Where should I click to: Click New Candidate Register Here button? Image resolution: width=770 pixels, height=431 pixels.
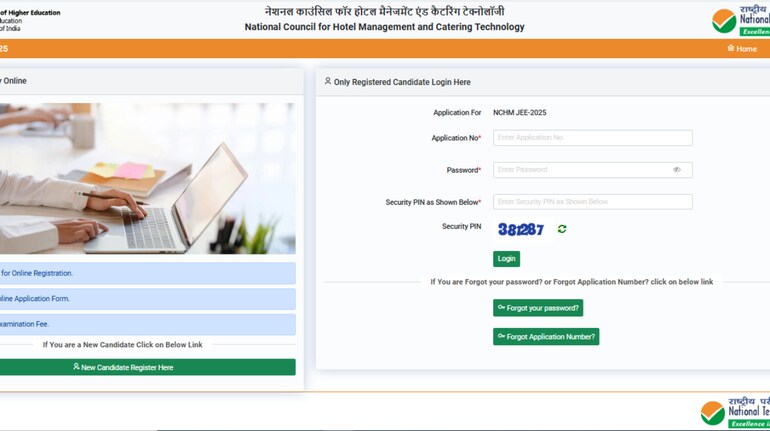146,367
